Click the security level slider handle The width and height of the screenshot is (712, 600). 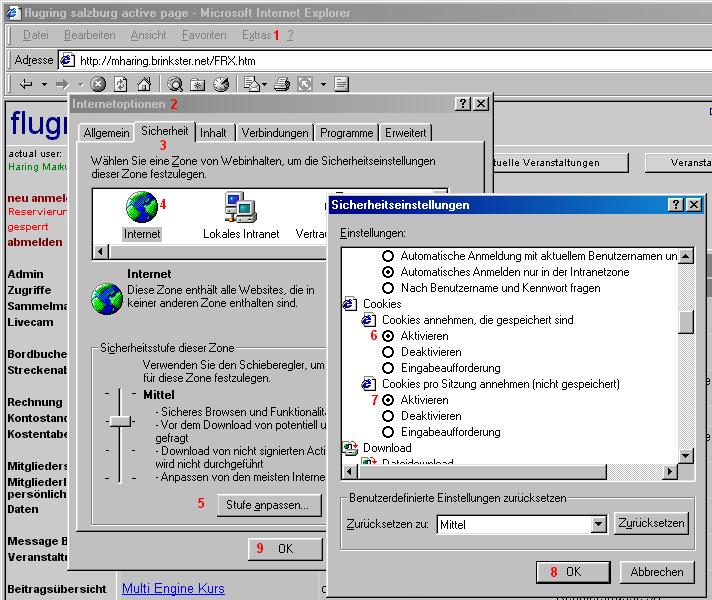point(121,422)
